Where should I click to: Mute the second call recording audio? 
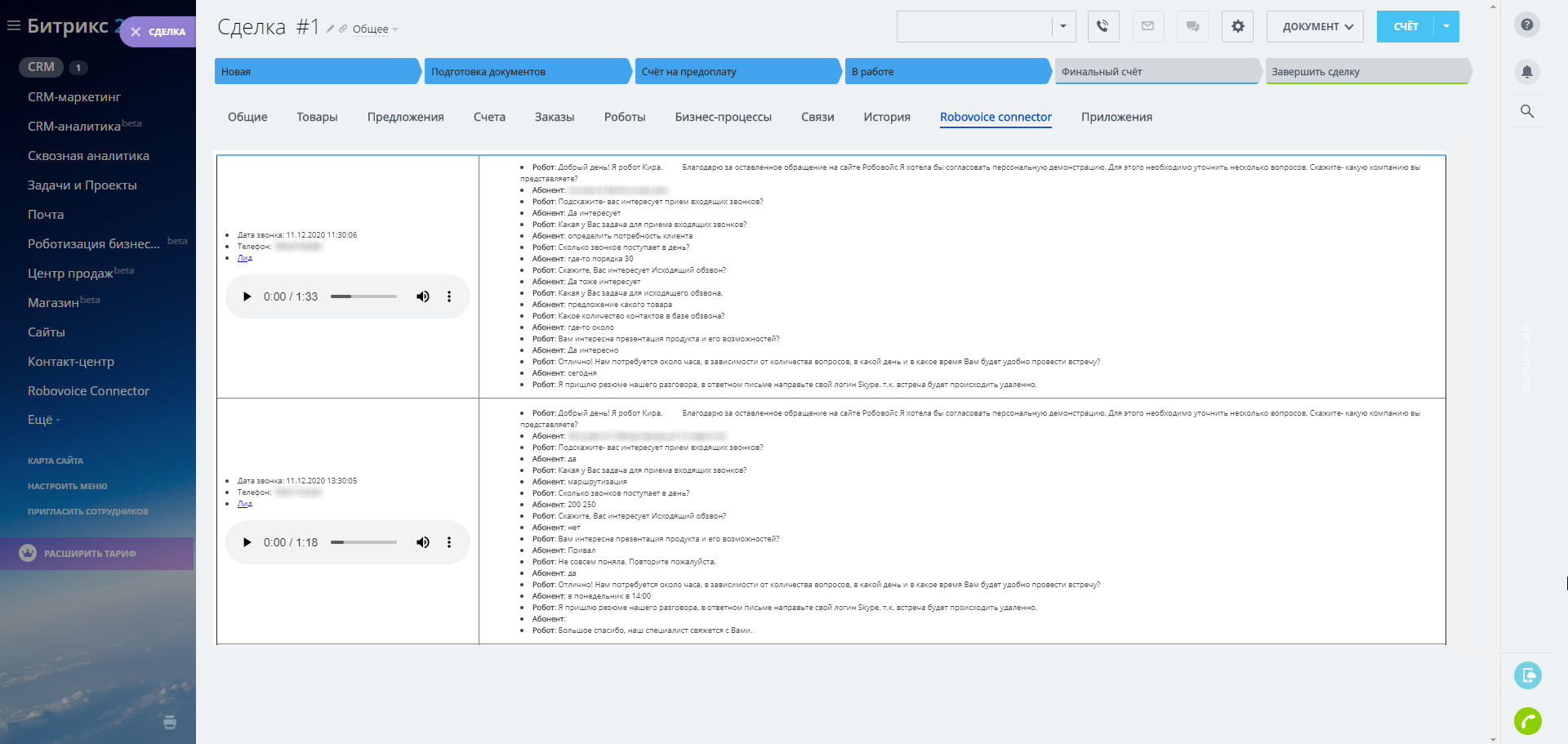point(422,542)
